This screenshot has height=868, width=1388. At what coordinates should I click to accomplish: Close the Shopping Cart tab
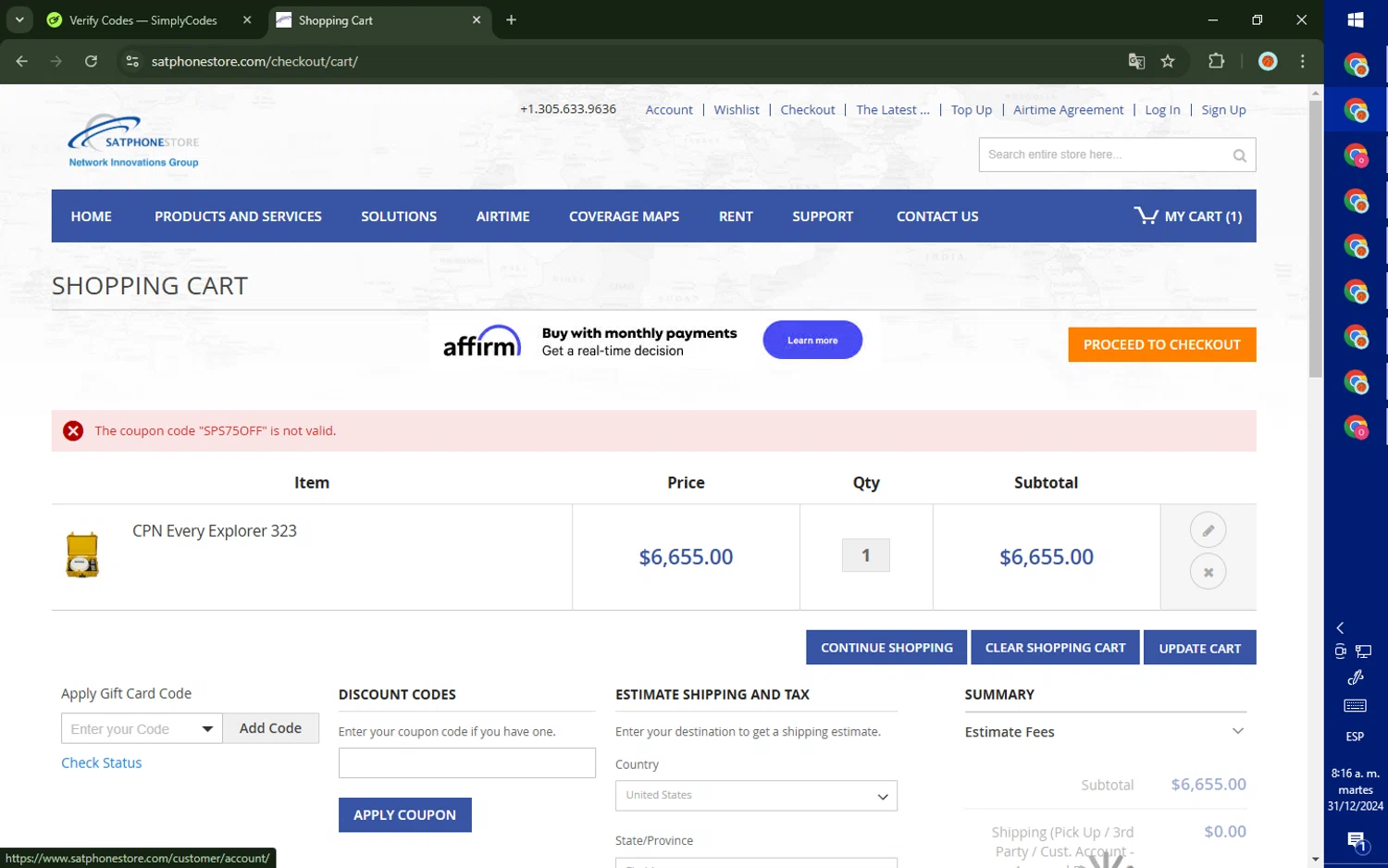[477, 19]
